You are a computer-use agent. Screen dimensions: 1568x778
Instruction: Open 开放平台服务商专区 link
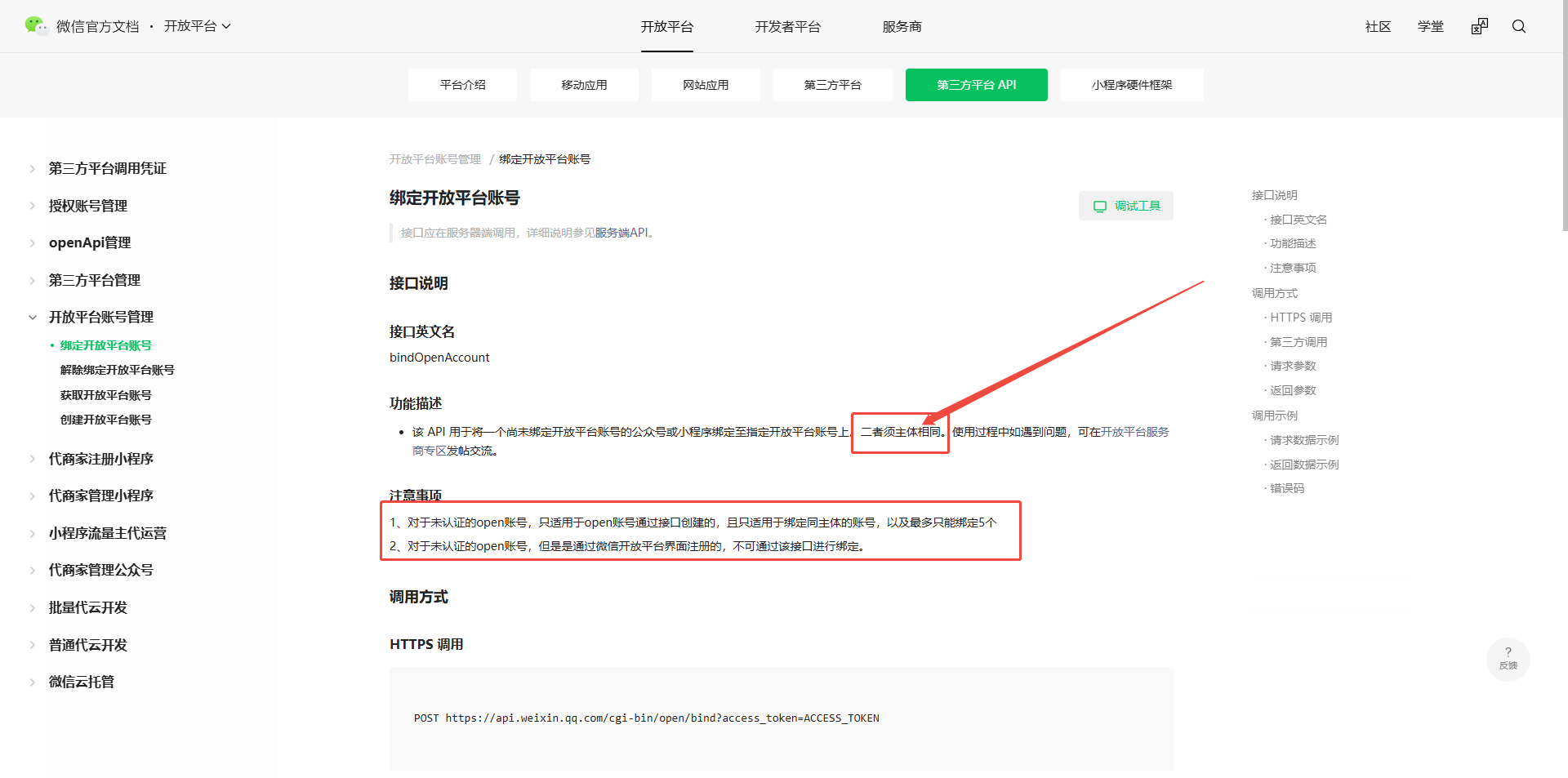(1135, 432)
